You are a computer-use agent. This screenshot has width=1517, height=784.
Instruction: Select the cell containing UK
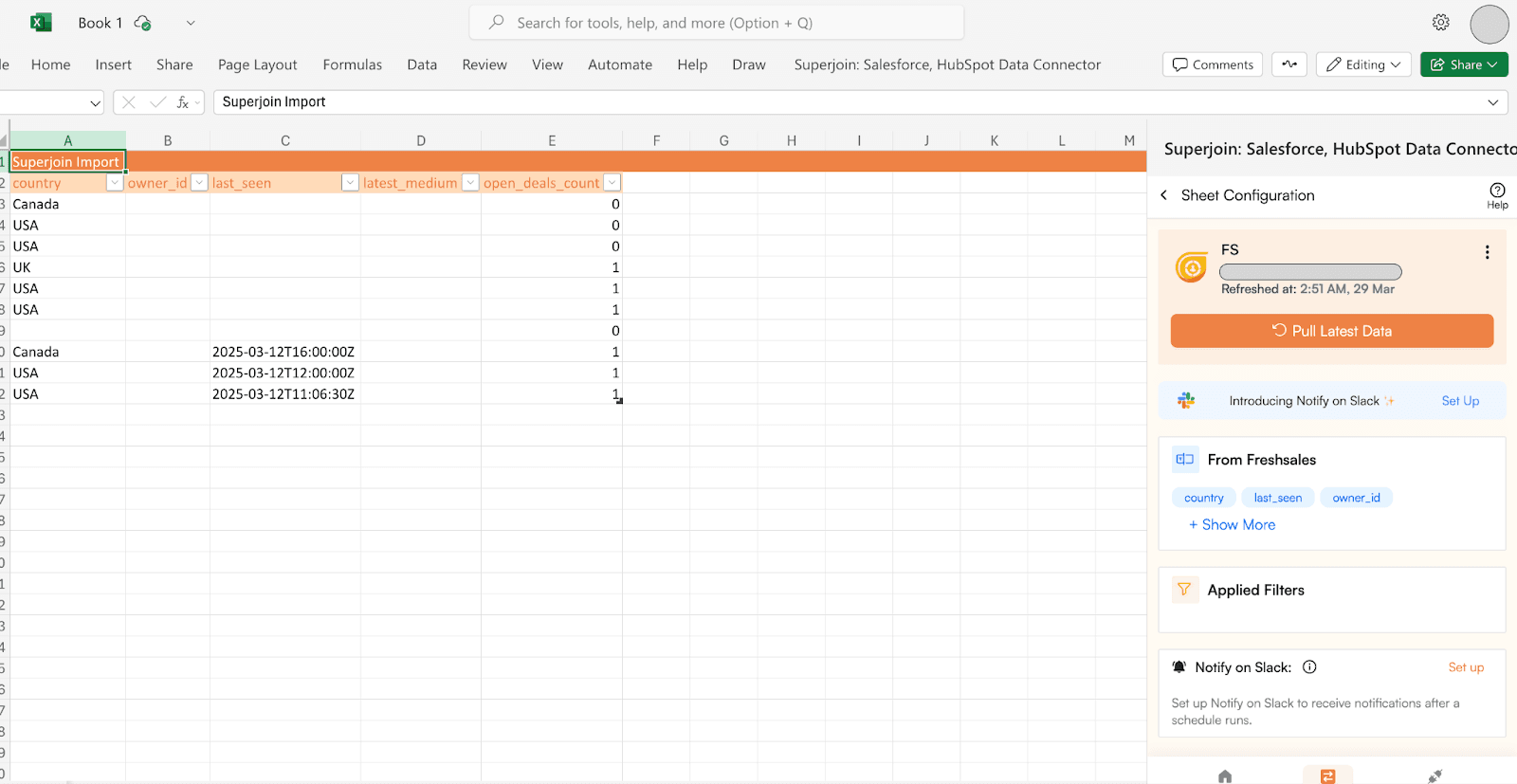(x=68, y=267)
